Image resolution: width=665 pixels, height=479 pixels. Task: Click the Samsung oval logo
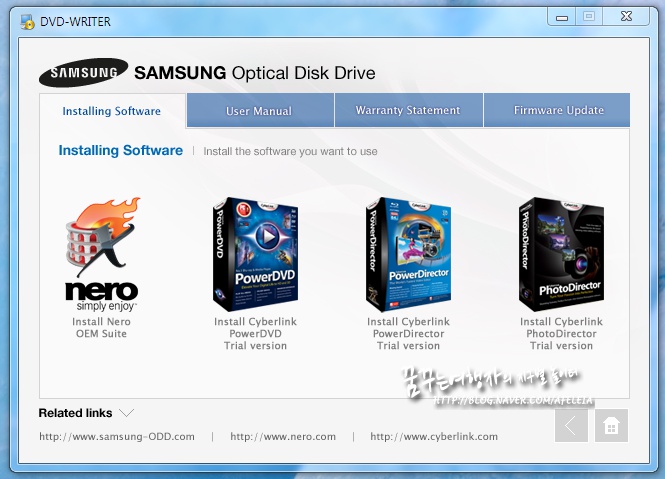coord(84,73)
